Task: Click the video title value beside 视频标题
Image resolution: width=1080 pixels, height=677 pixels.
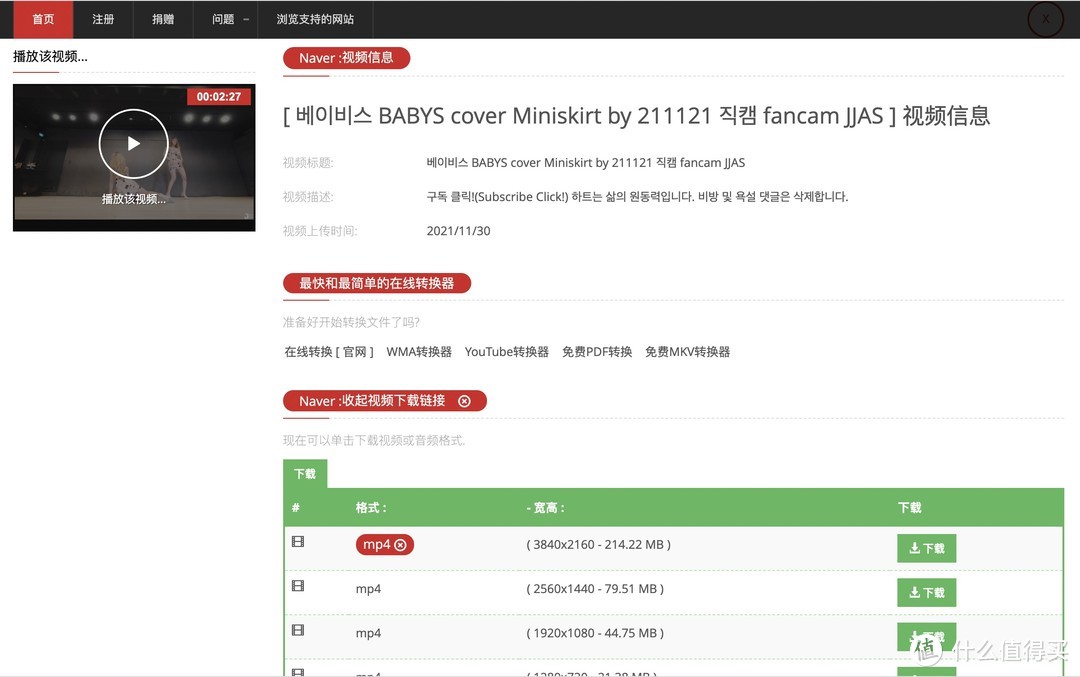Action: click(x=585, y=163)
